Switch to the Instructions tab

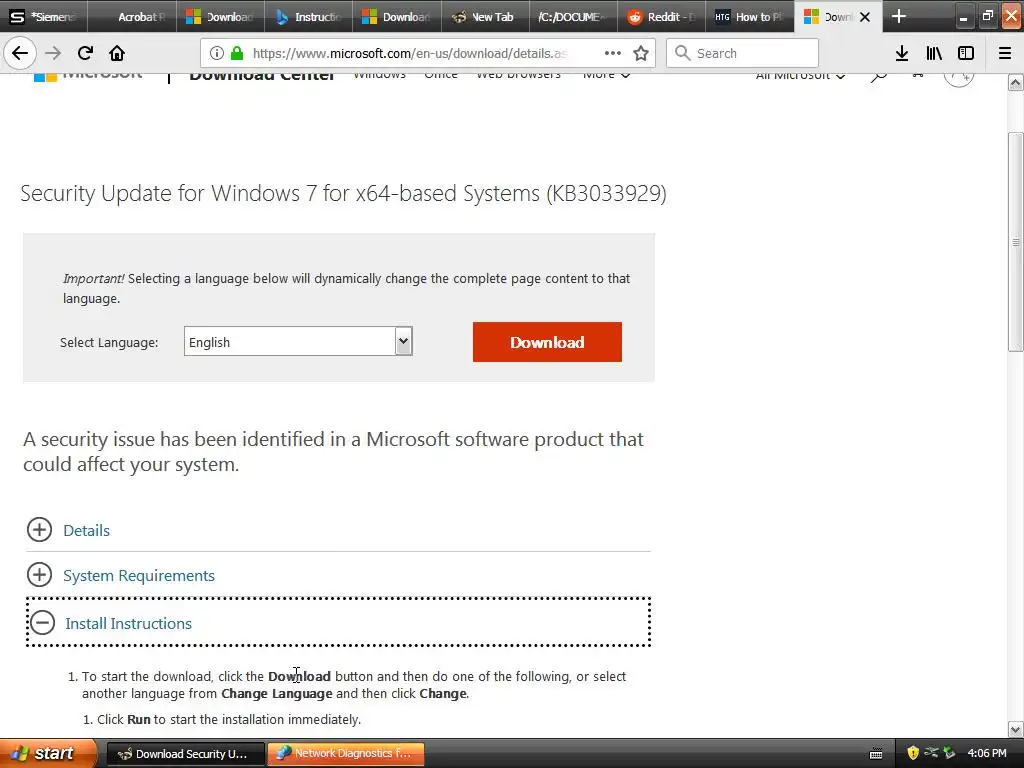coord(309,16)
